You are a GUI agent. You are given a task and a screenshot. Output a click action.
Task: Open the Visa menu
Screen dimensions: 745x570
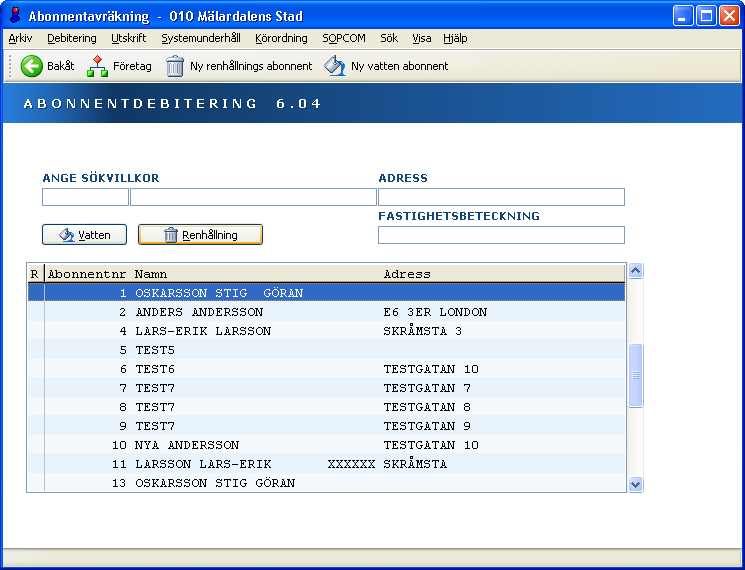[x=421, y=38]
